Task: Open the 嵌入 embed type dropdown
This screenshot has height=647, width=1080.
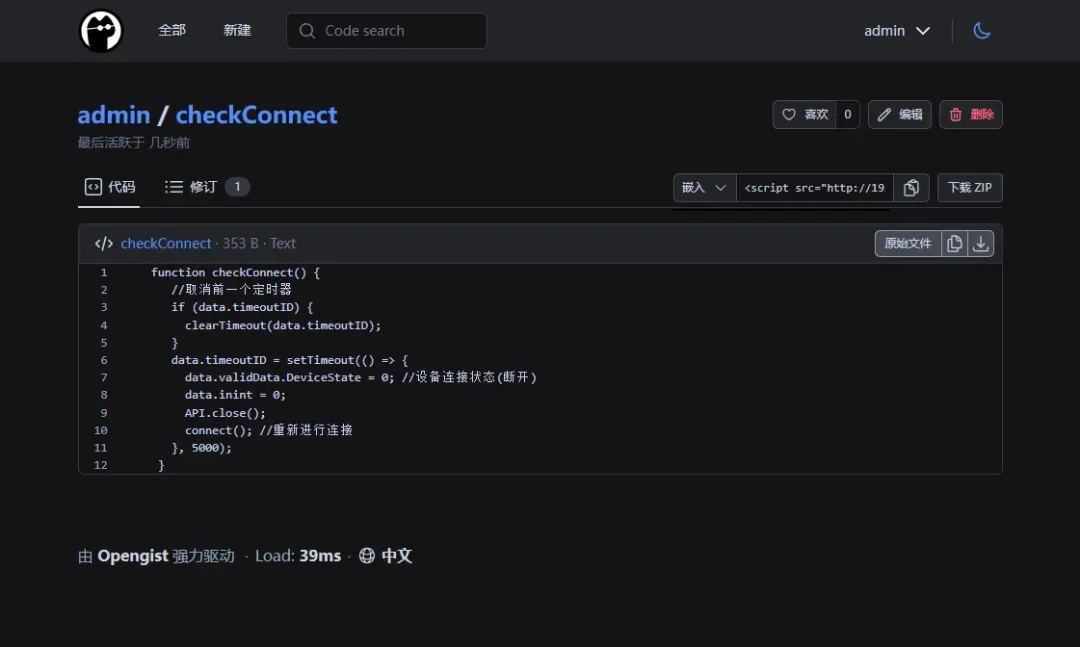Action: coord(704,188)
